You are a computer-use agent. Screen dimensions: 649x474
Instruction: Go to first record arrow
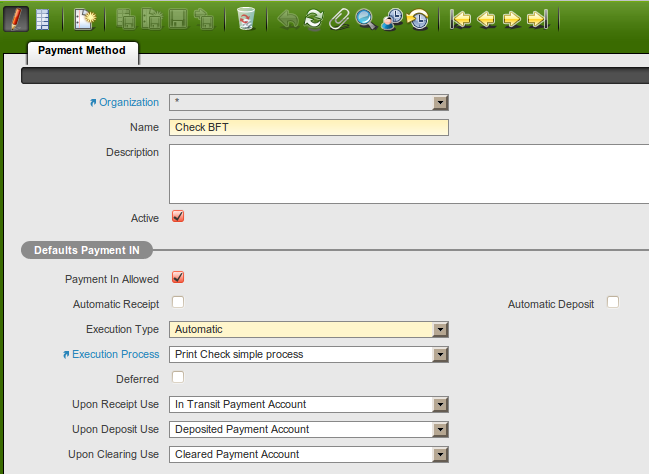point(460,19)
